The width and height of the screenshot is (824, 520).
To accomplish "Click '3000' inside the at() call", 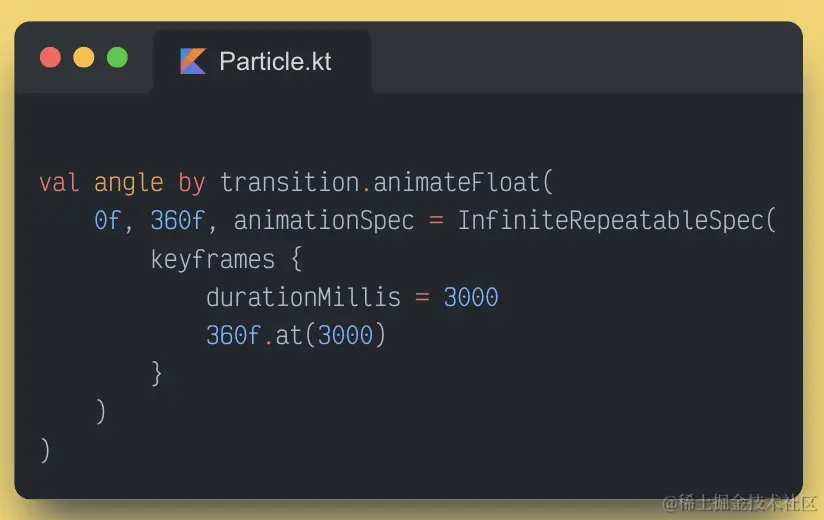I will (345, 335).
